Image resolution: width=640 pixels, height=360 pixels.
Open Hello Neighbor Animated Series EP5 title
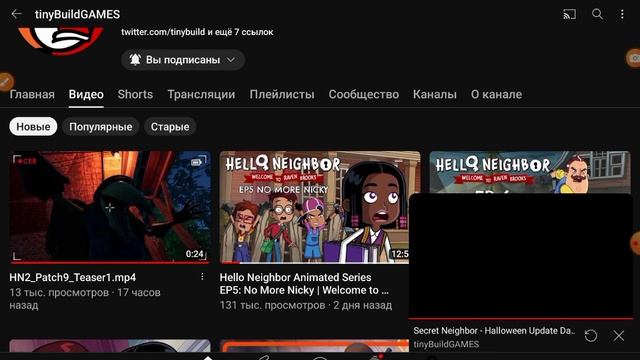[304, 284]
